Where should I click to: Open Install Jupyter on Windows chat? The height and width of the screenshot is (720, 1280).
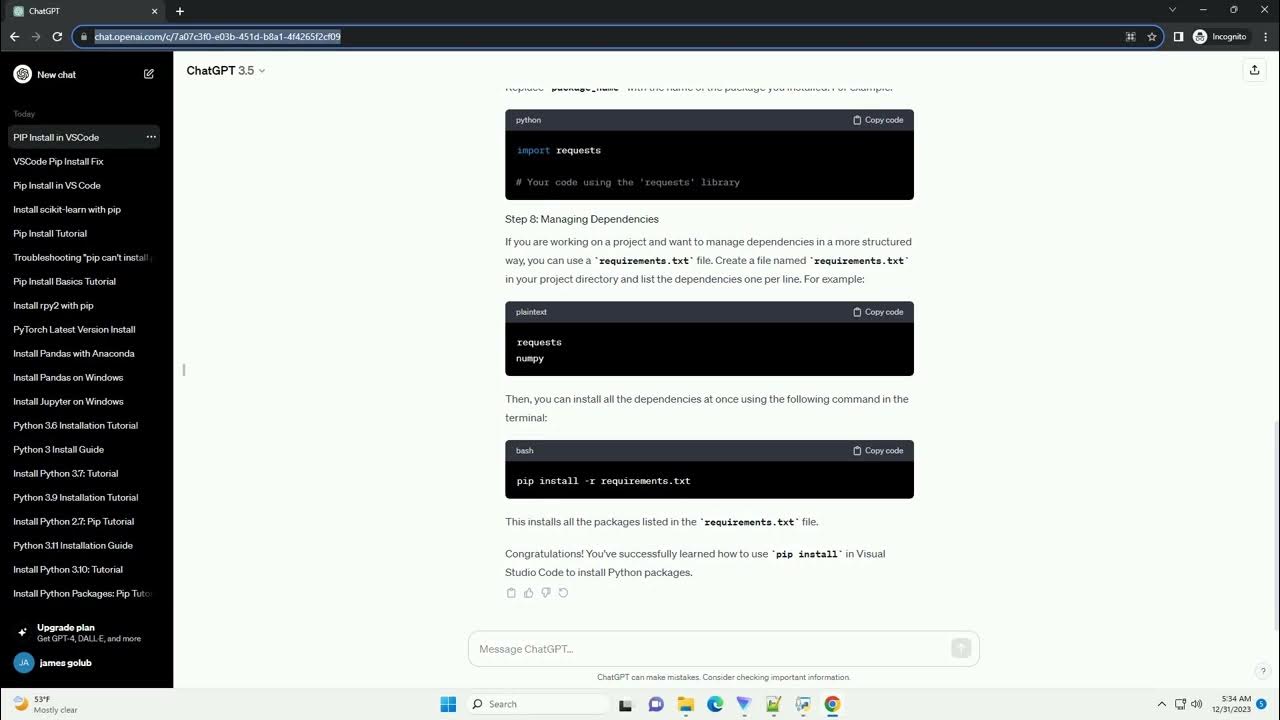[84, 401]
